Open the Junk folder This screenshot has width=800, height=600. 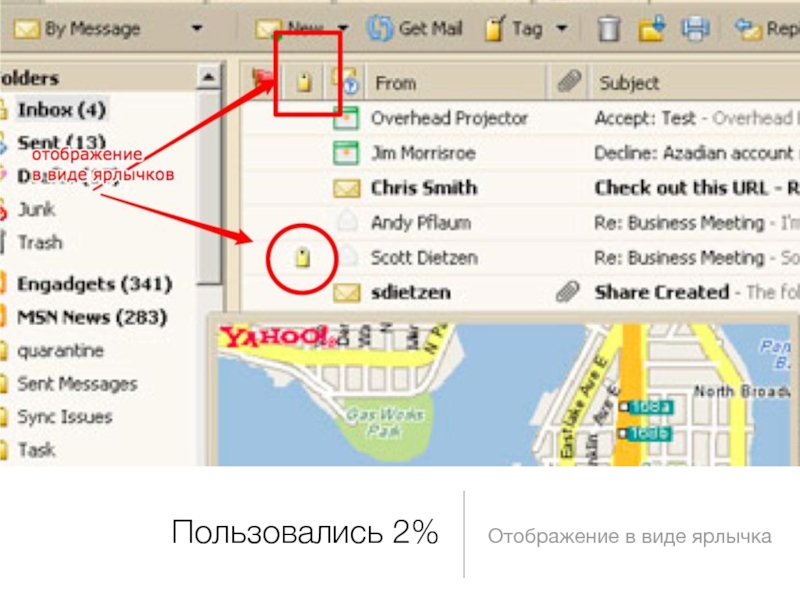pyautogui.click(x=36, y=209)
